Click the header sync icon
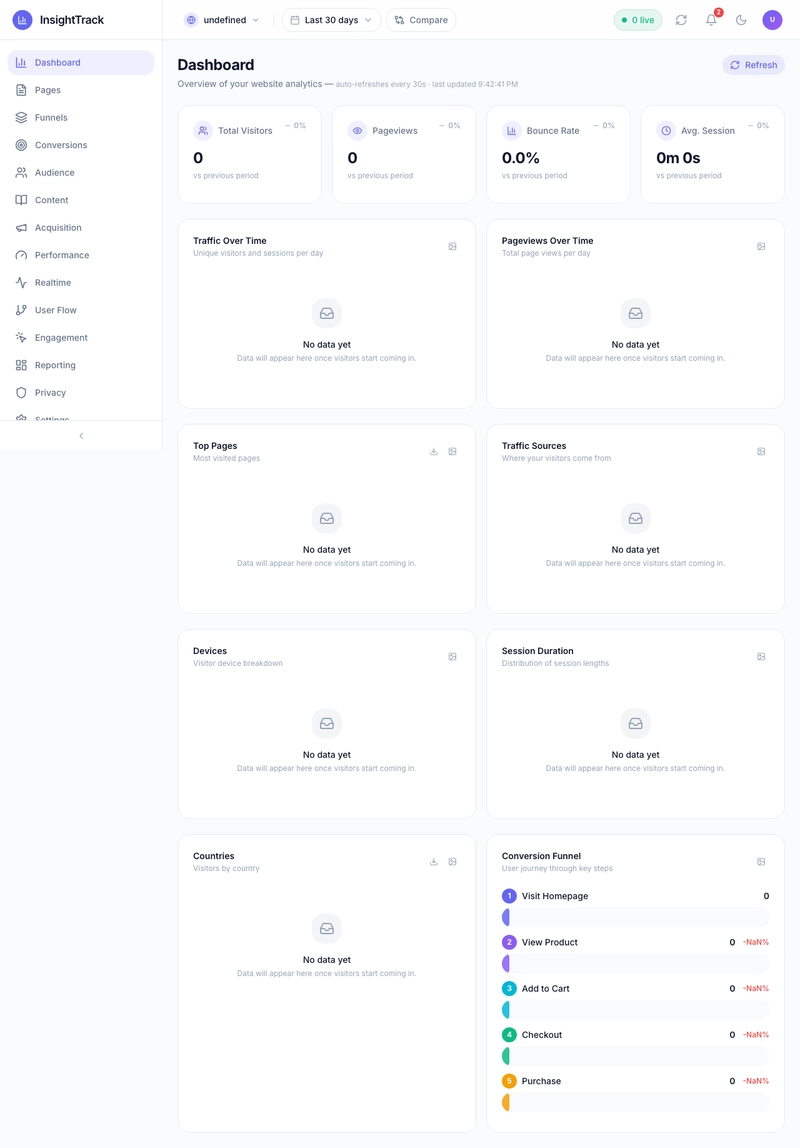 [681, 20]
